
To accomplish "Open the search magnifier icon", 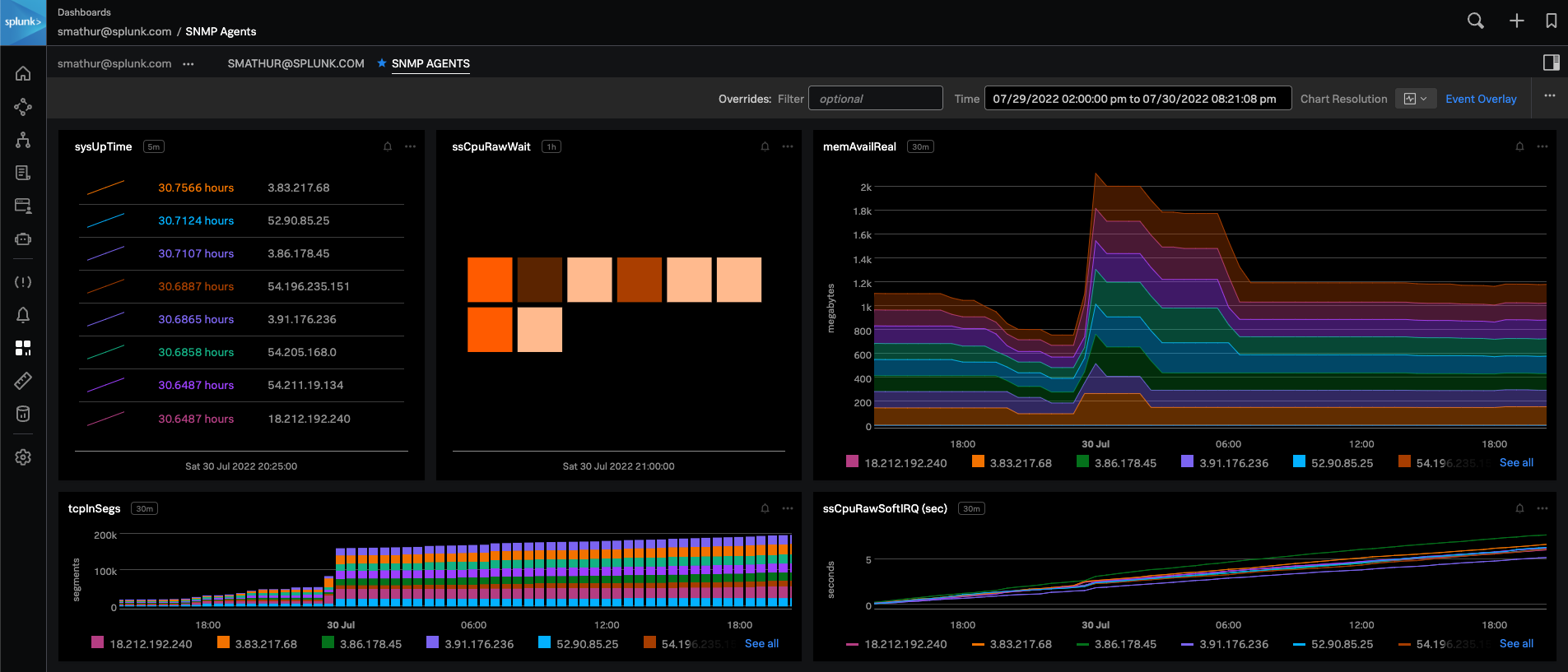I will pyautogui.click(x=1475, y=21).
